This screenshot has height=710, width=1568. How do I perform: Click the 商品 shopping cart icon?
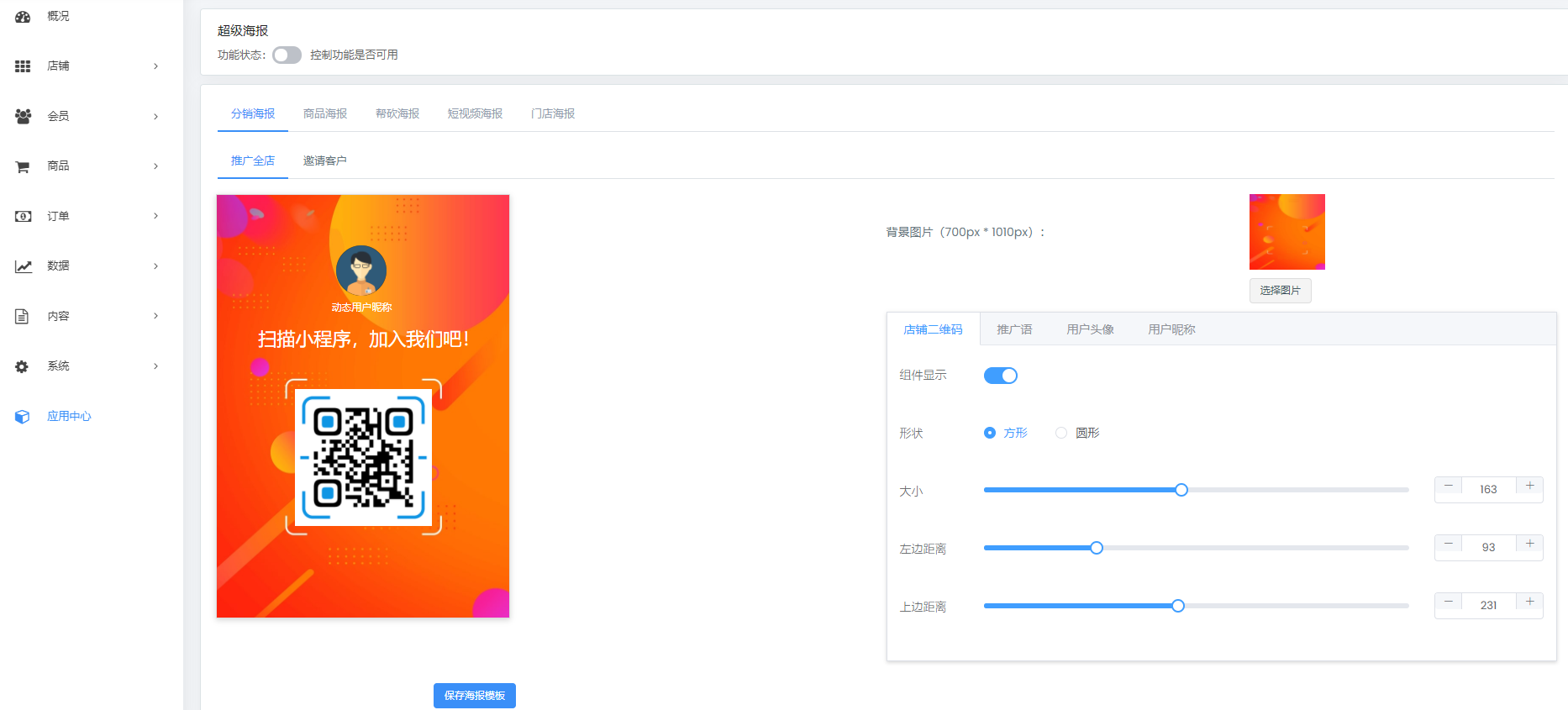coord(23,166)
